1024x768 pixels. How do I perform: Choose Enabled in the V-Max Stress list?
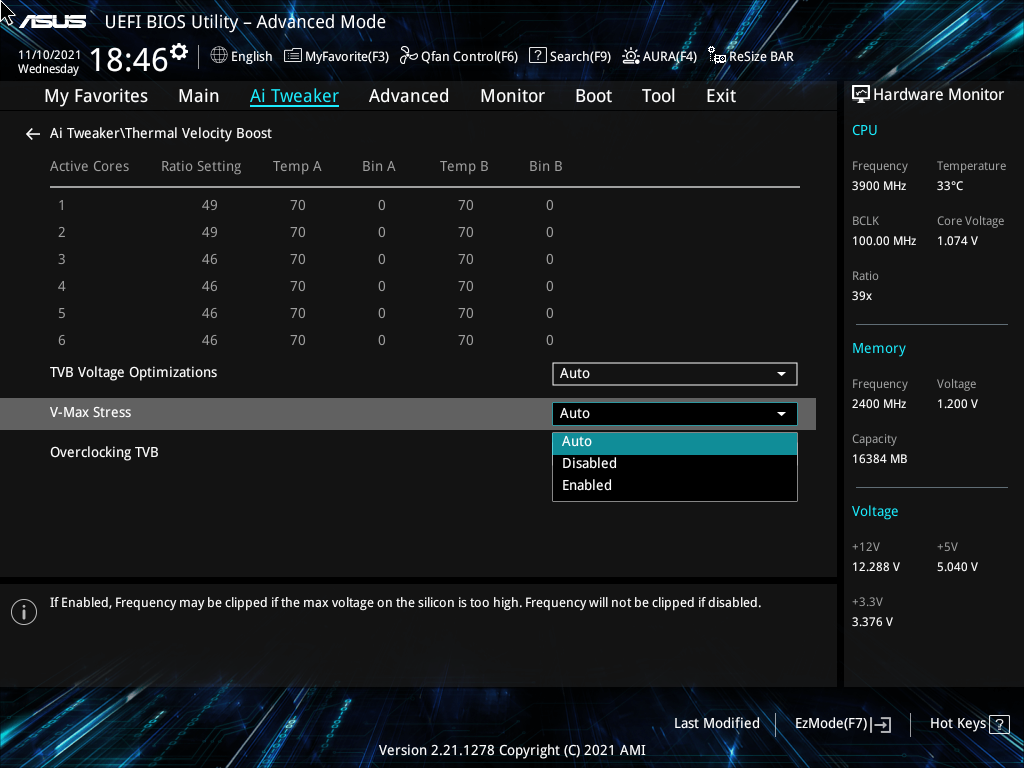coord(675,486)
